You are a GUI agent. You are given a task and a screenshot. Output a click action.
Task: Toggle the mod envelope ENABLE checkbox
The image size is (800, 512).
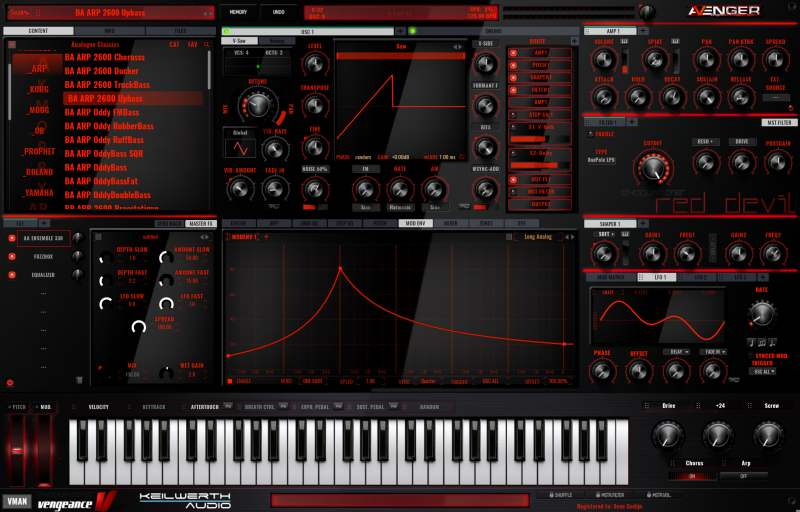pos(230,381)
